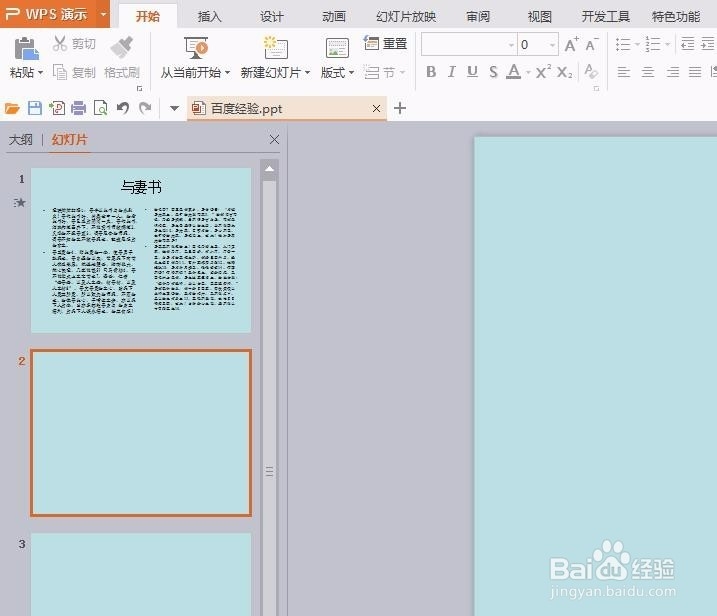Select slide 3 thumbnail
The width and height of the screenshot is (717, 616).
141,574
